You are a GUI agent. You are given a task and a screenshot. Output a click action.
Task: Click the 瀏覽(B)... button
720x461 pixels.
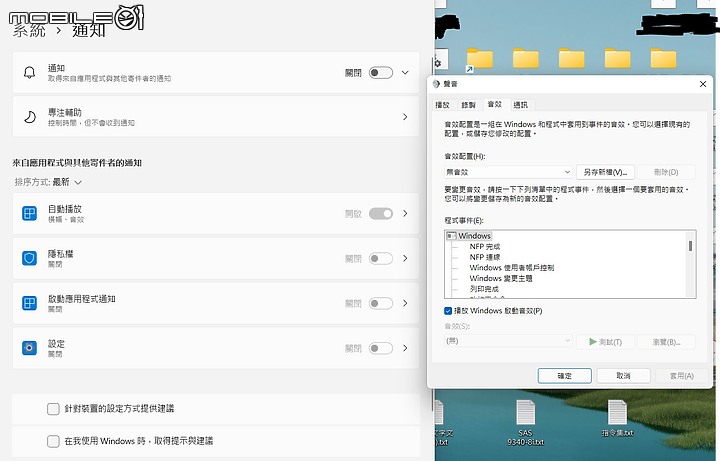point(666,342)
